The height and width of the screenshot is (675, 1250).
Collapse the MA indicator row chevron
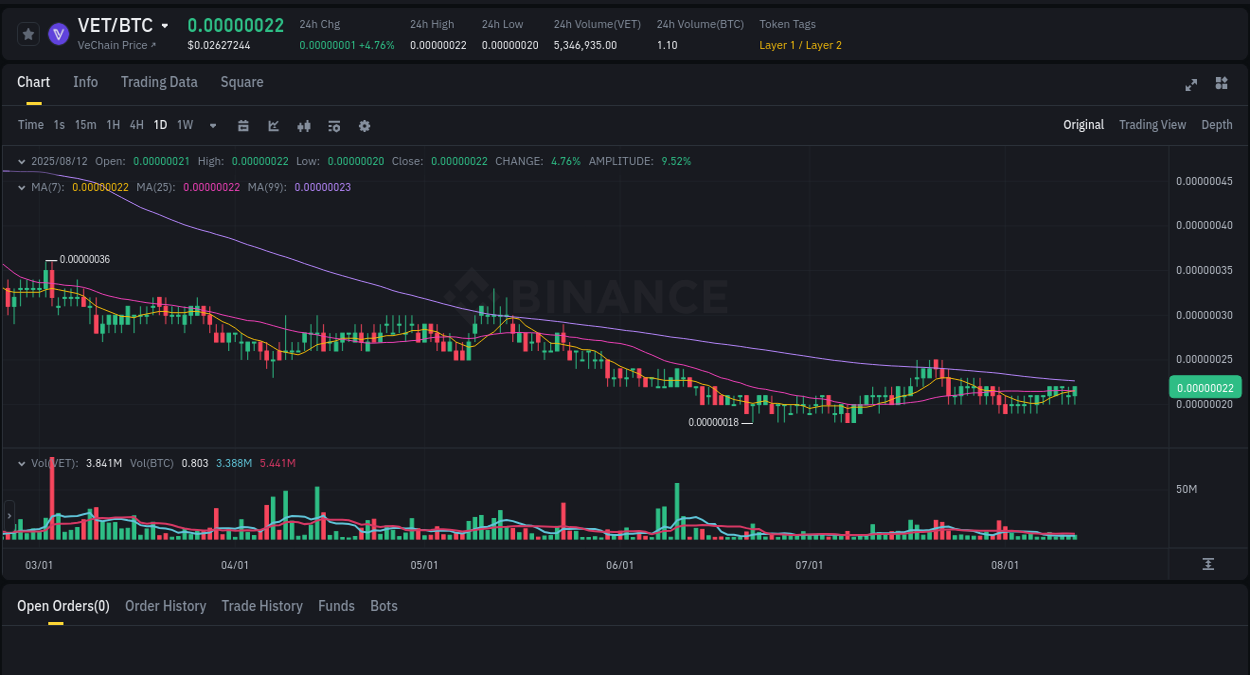coord(20,187)
